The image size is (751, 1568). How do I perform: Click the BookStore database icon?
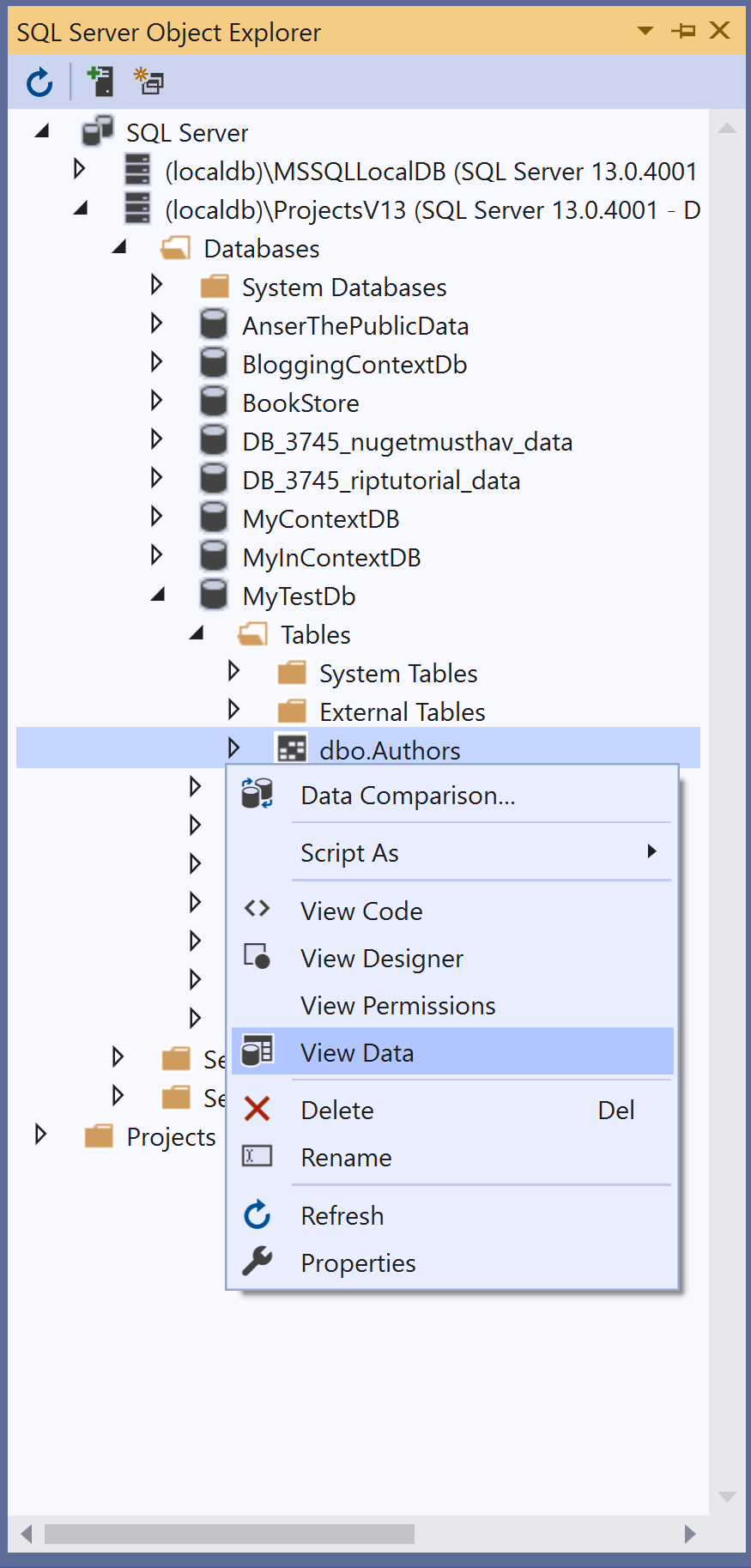pyautogui.click(x=214, y=402)
